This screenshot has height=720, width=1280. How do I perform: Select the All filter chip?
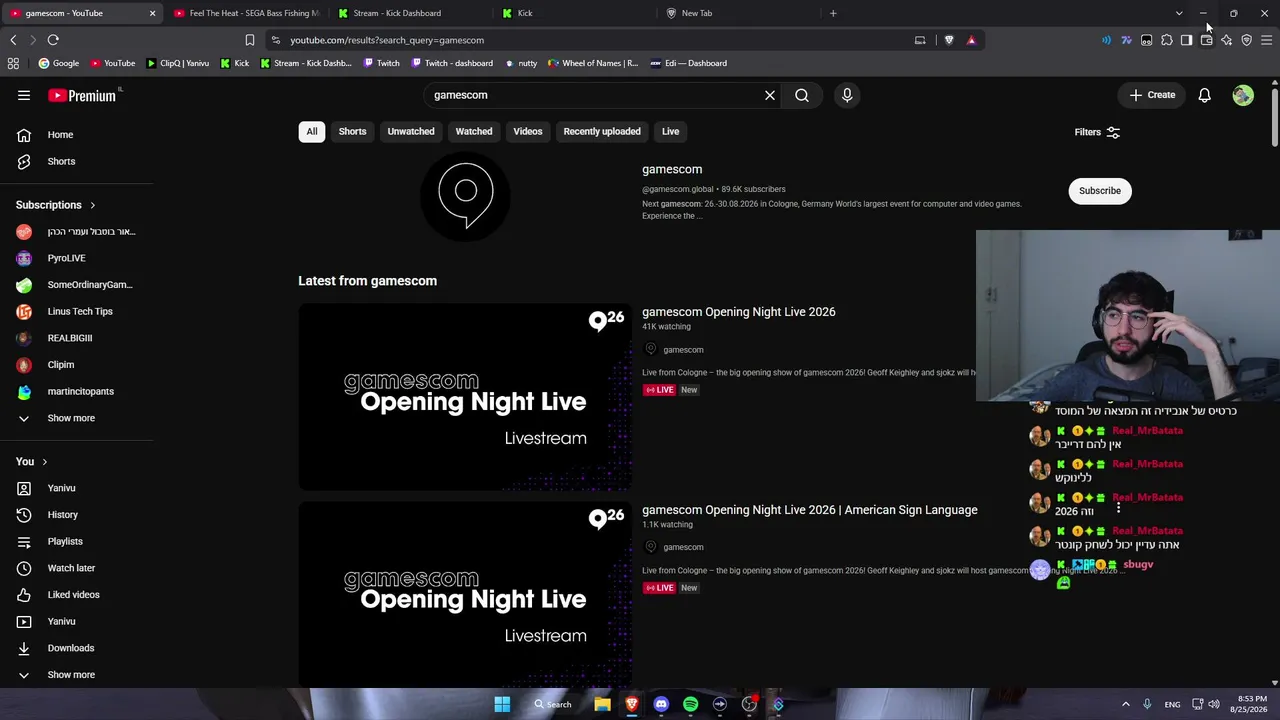coord(312,131)
